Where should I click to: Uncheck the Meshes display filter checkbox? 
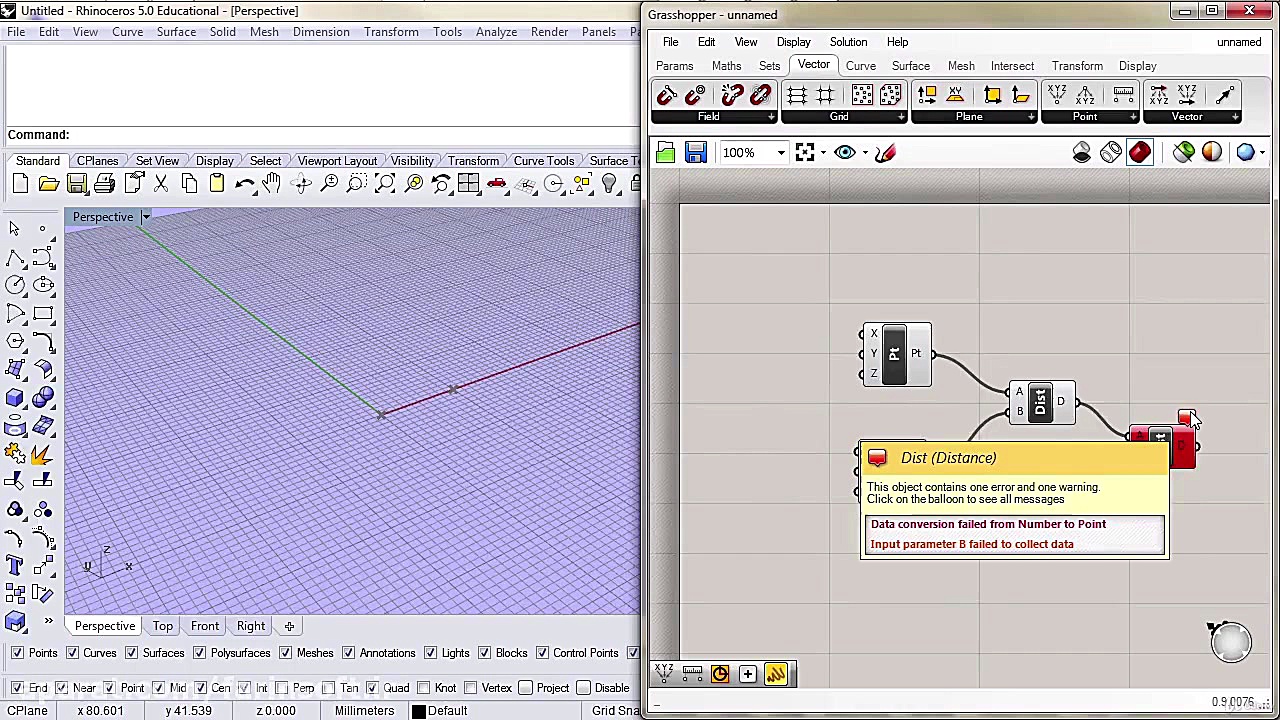click(286, 653)
